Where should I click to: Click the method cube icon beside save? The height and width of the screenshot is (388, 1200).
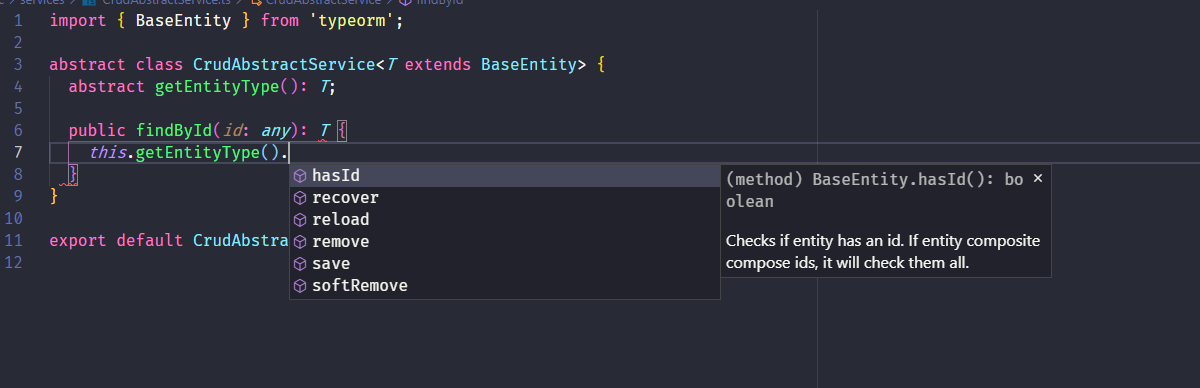300,264
